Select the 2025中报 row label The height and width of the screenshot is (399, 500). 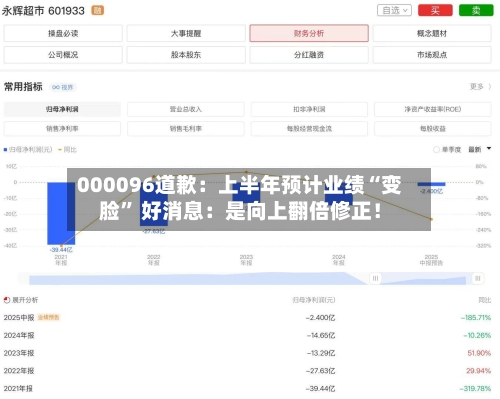19,318
